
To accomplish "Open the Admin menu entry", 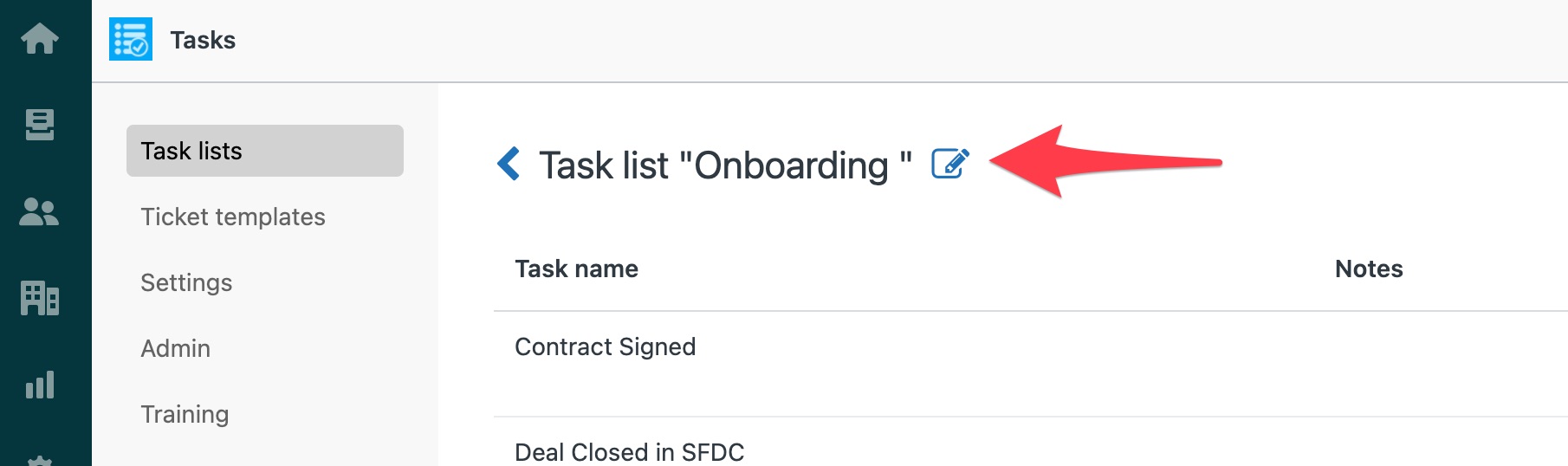I will pyautogui.click(x=176, y=348).
